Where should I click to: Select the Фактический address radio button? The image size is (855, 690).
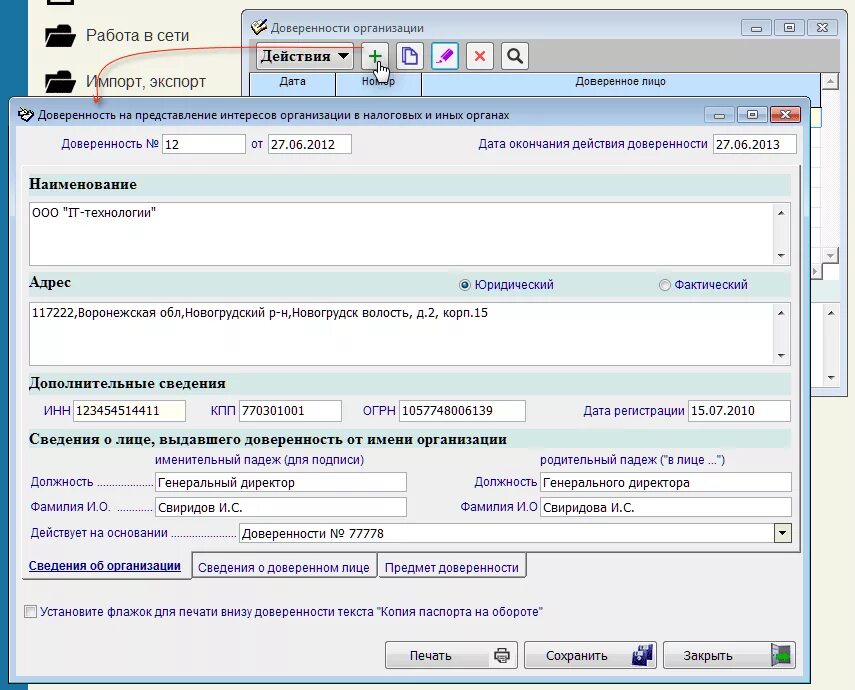(x=664, y=285)
